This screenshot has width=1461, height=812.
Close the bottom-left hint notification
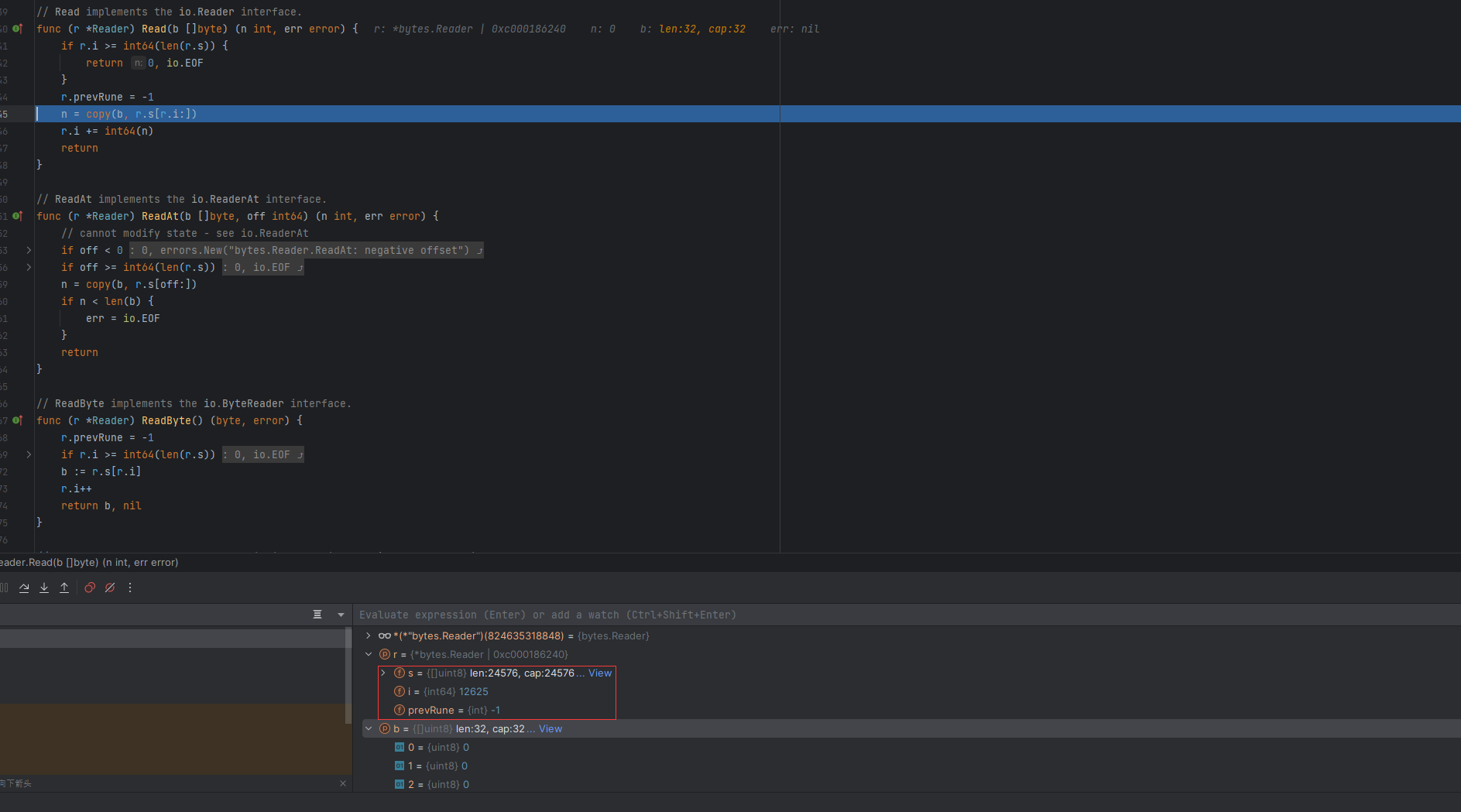343,783
